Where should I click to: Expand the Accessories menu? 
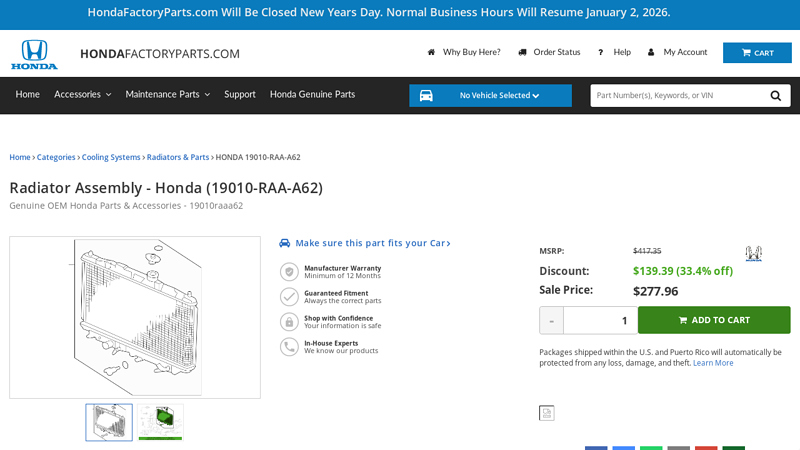[82, 94]
